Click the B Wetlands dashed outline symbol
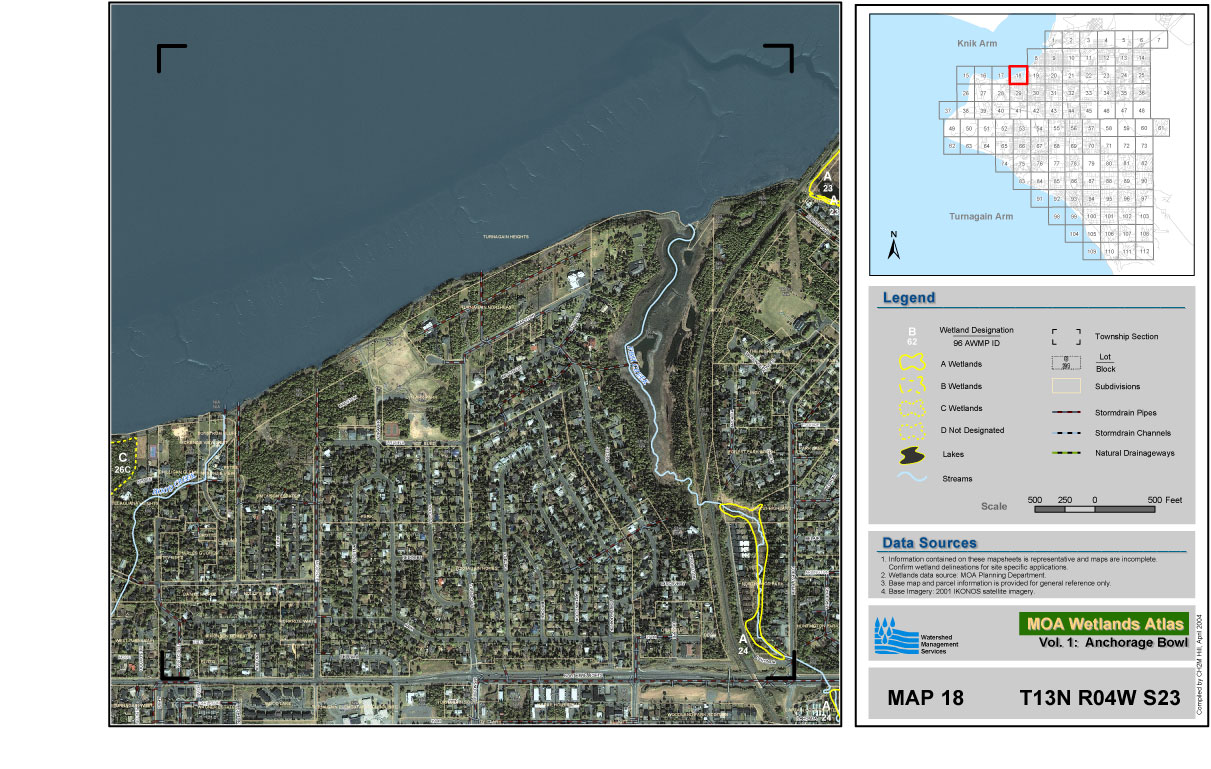 (x=911, y=387)
